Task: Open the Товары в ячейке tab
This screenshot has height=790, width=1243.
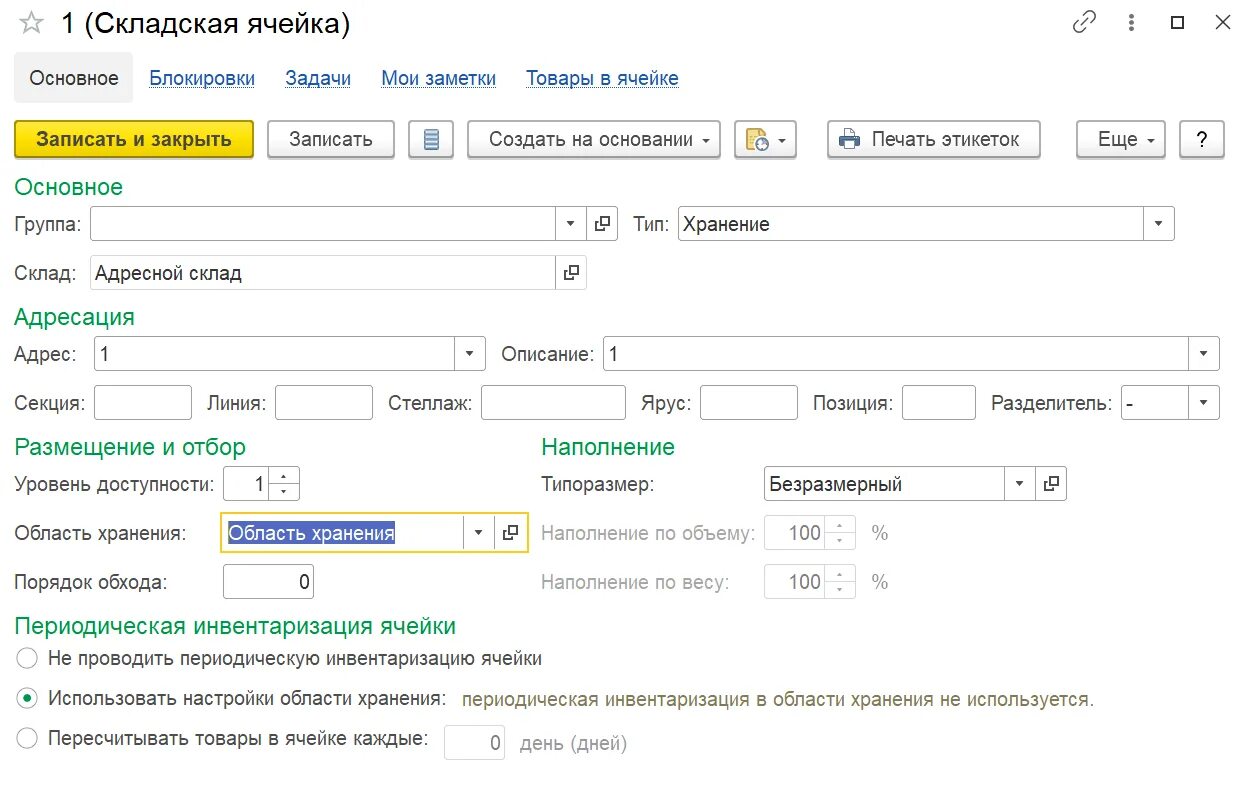Action: (602, 78)
